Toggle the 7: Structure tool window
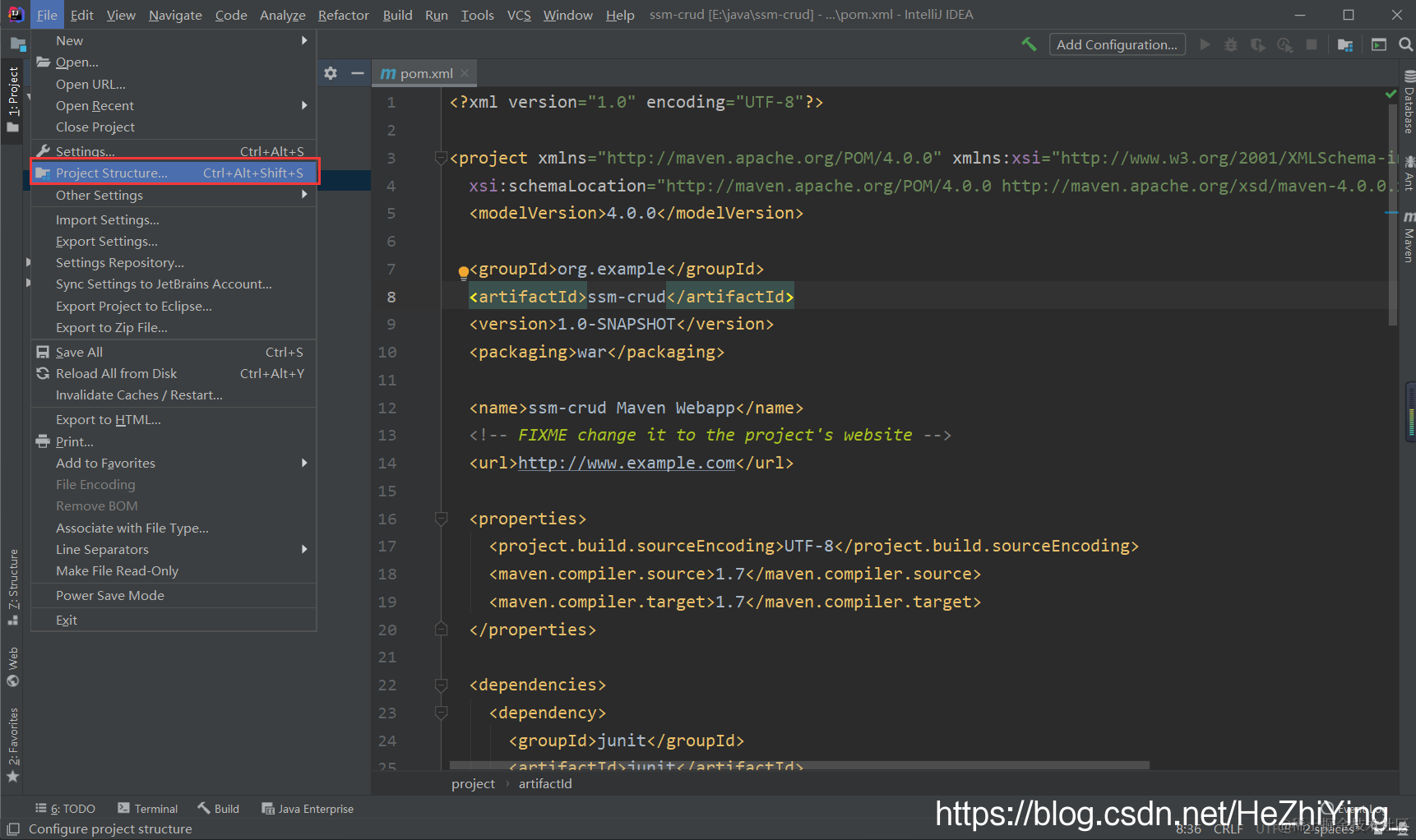The height and width of the screenshot is (840, 1416). click(x=13, y=587)
